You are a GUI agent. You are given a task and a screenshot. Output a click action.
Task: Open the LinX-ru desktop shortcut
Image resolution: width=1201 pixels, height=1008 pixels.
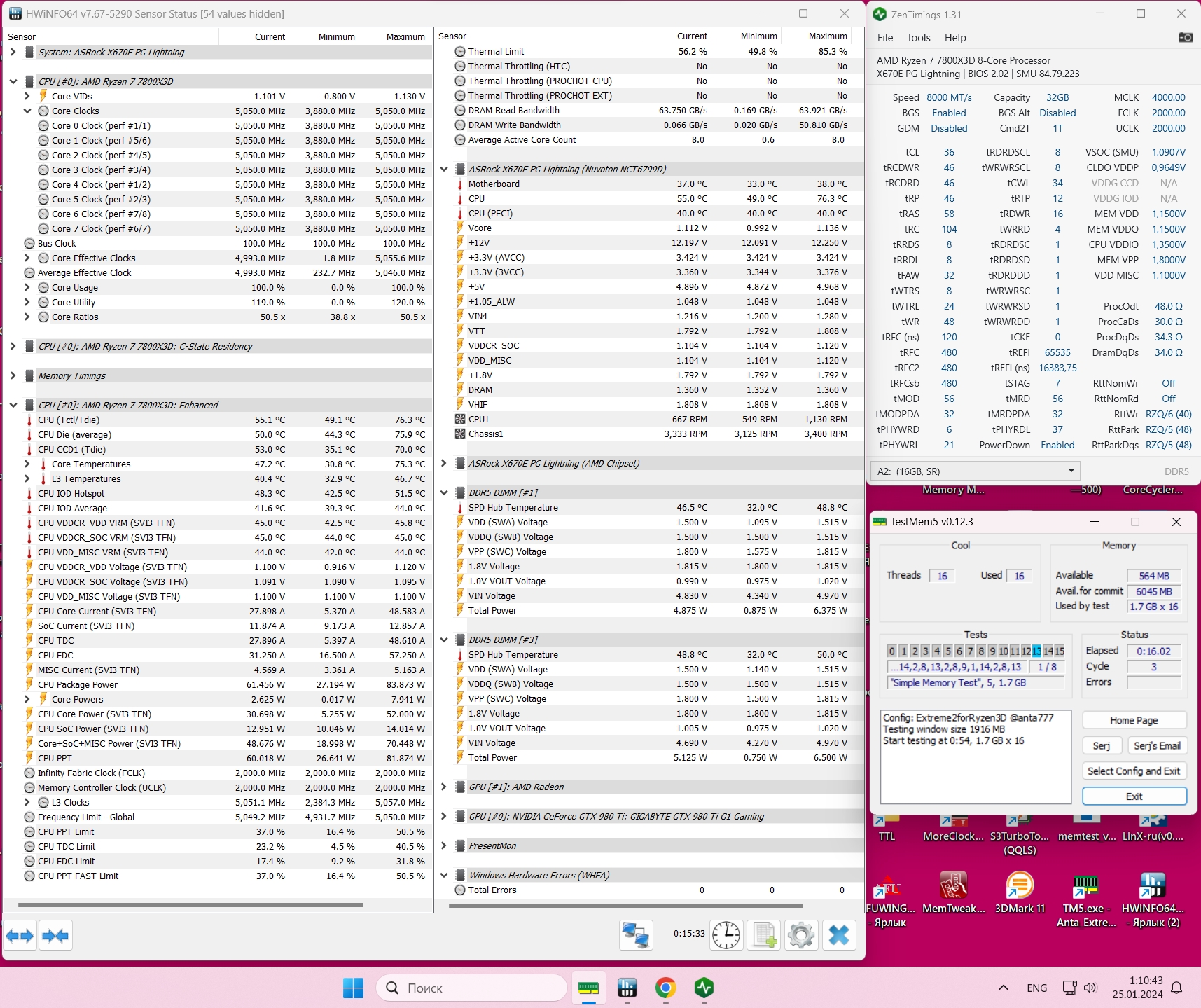pos(1153,828)
